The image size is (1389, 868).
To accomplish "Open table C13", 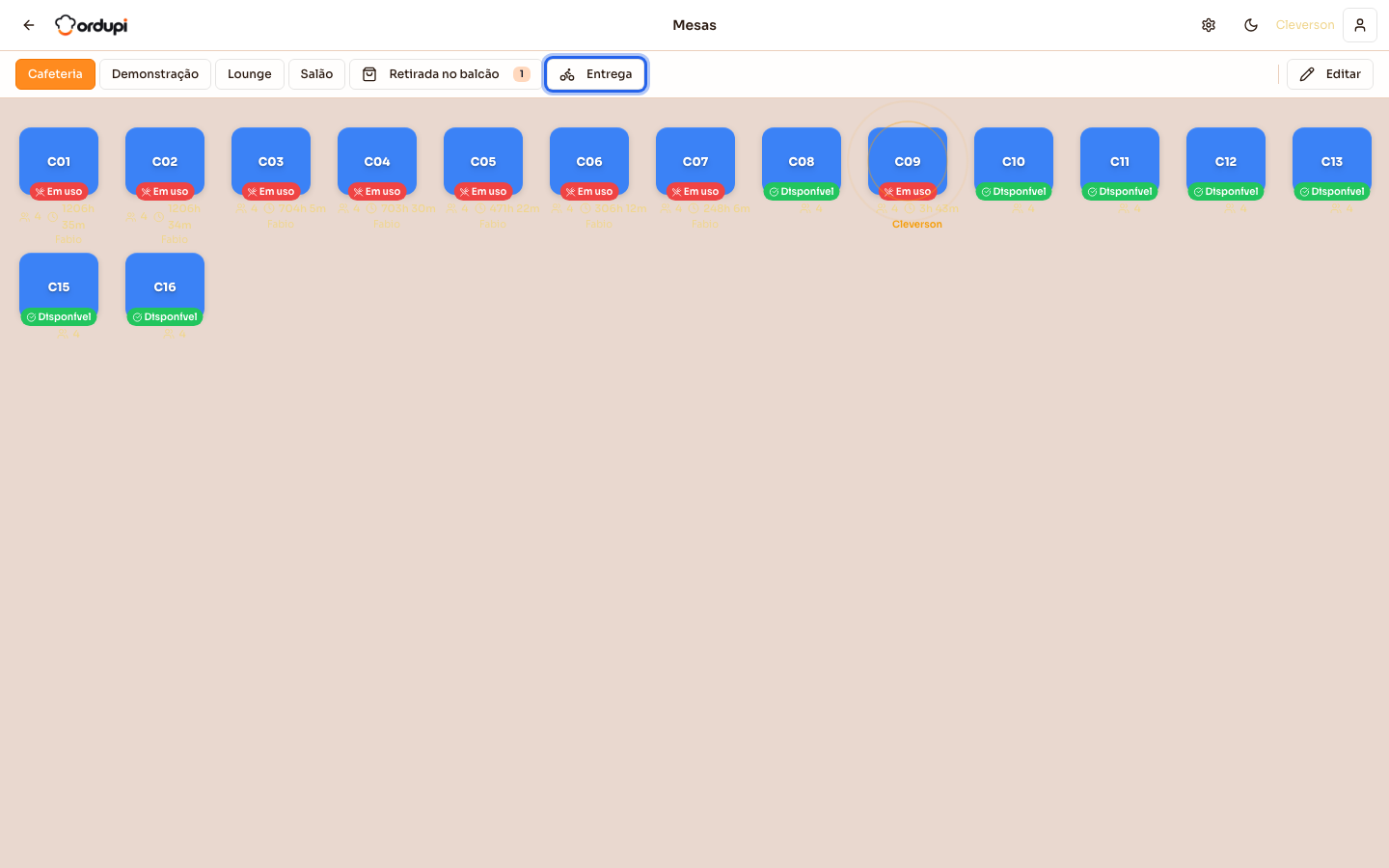I will pos(1332,162).
